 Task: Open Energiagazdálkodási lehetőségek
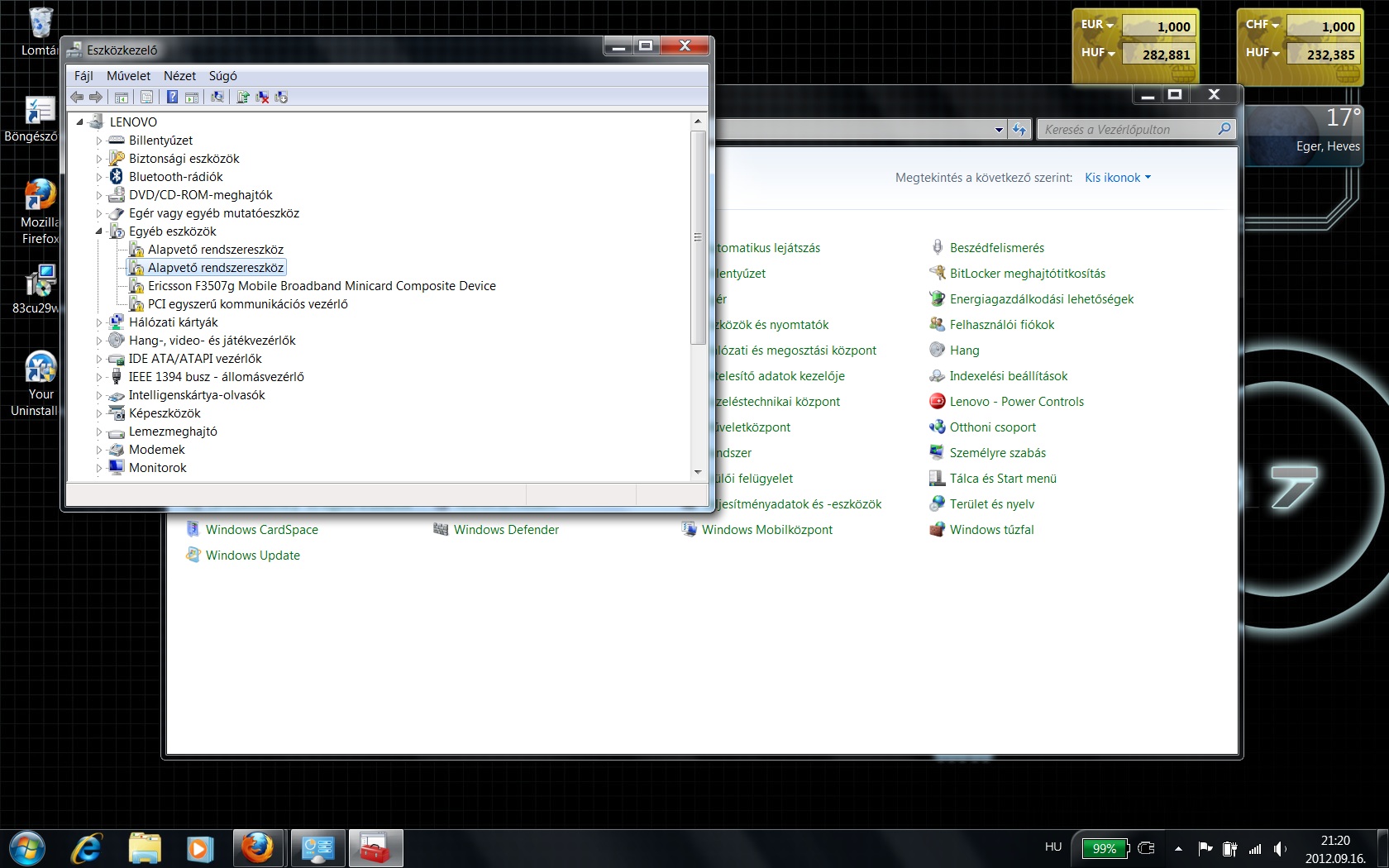[1041, 299]
